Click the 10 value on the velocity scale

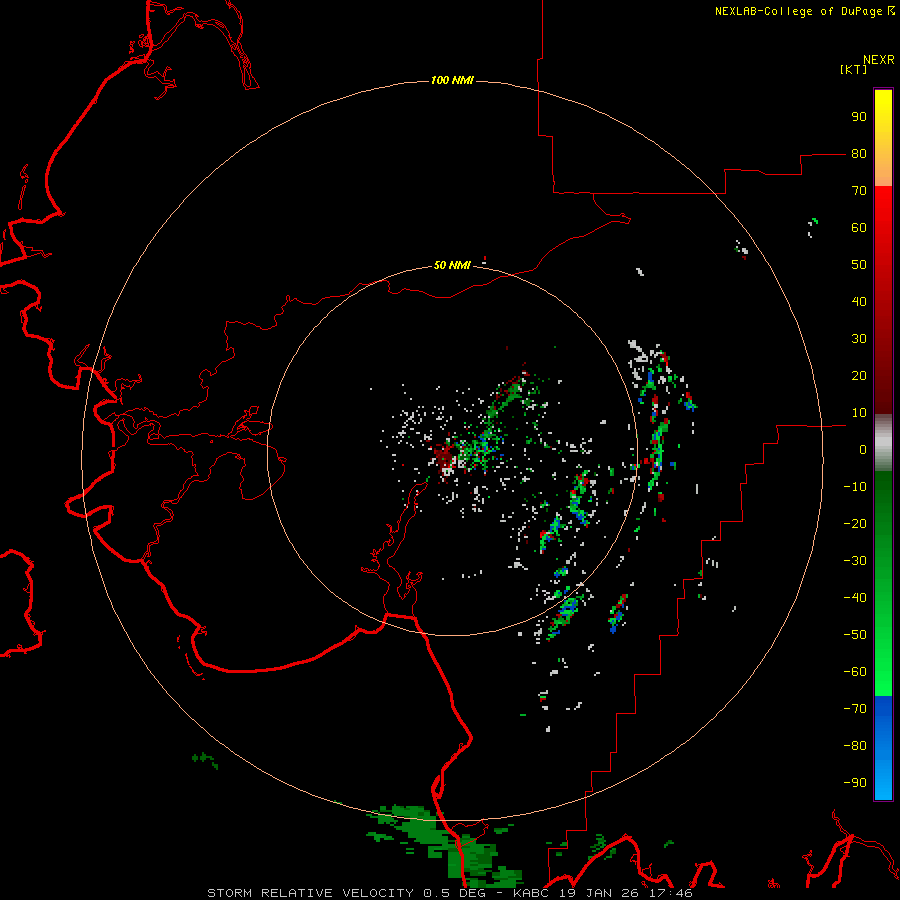click(x=859, y=413)
